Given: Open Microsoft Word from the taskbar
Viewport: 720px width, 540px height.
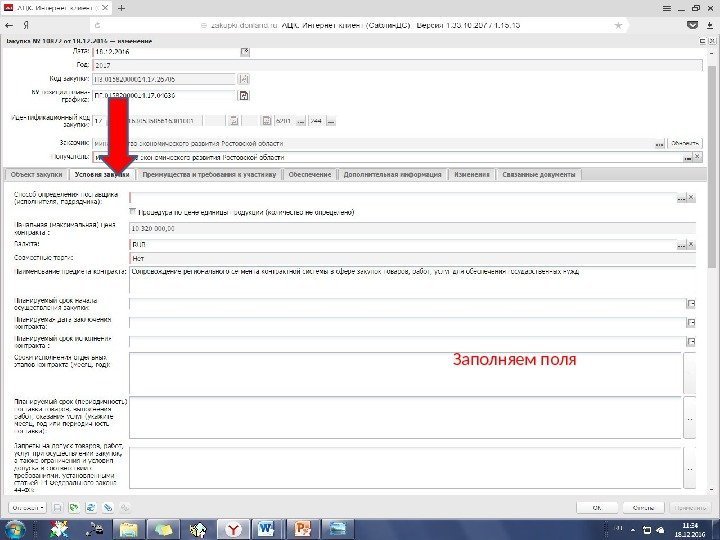Looking at the screenshot, I should [267, 529].
